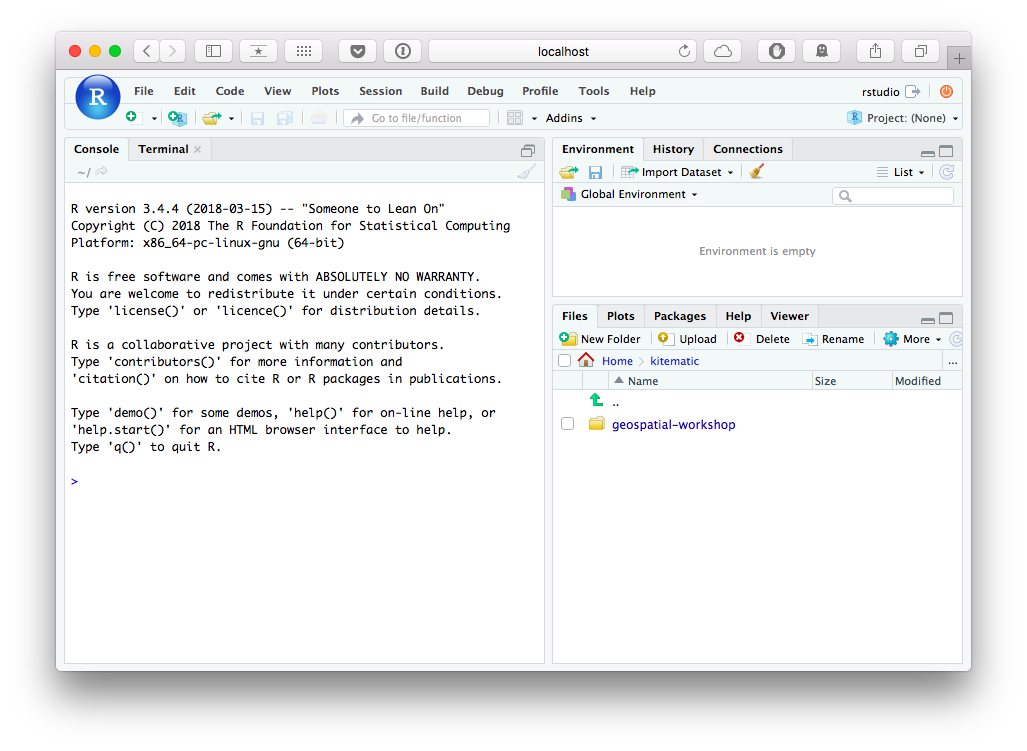The width and height of the screenshot is (1027, 751).
Task: Open the Project: (None) dropdown
Action: (x=903, y=118)
